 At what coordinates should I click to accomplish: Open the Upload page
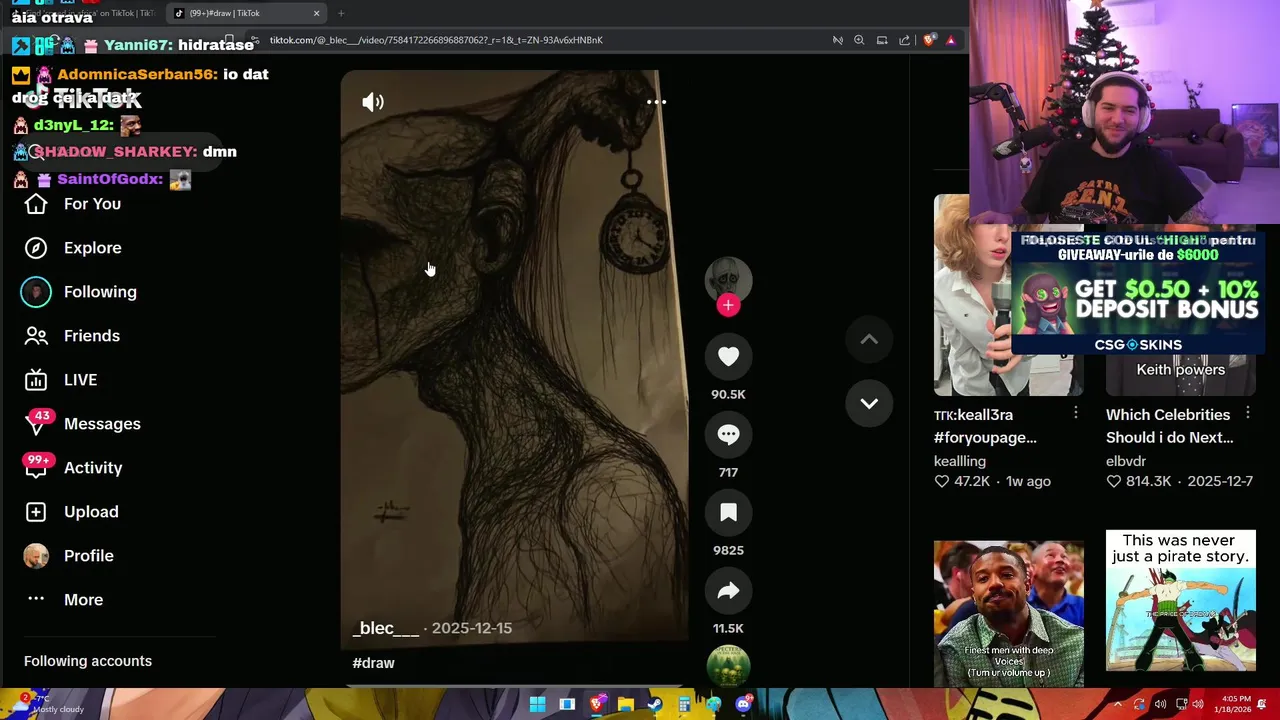91,512
